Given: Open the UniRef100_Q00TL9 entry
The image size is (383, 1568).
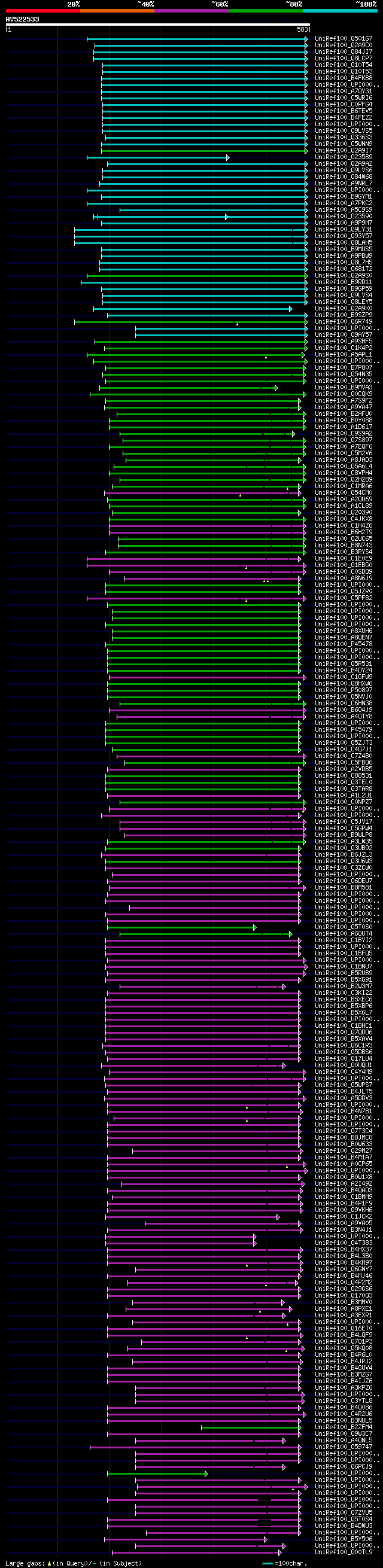Looking at the screenshot, I should click(x=344, y=1553).
